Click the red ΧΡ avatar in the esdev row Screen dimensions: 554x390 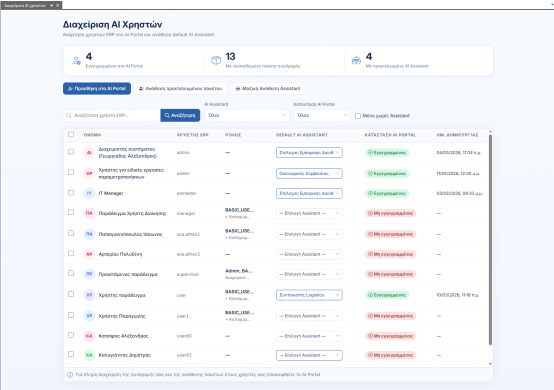[89, 173]
